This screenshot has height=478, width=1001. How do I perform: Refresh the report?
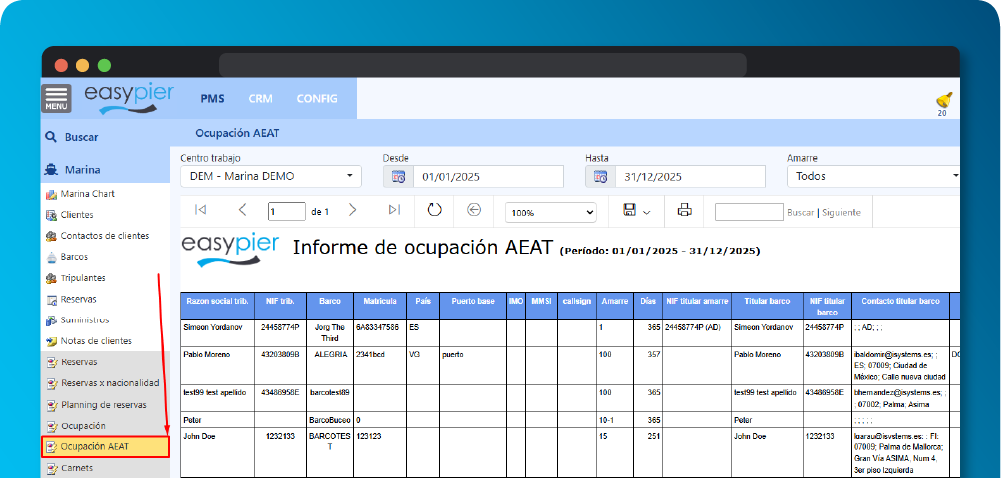coord(435,210)
